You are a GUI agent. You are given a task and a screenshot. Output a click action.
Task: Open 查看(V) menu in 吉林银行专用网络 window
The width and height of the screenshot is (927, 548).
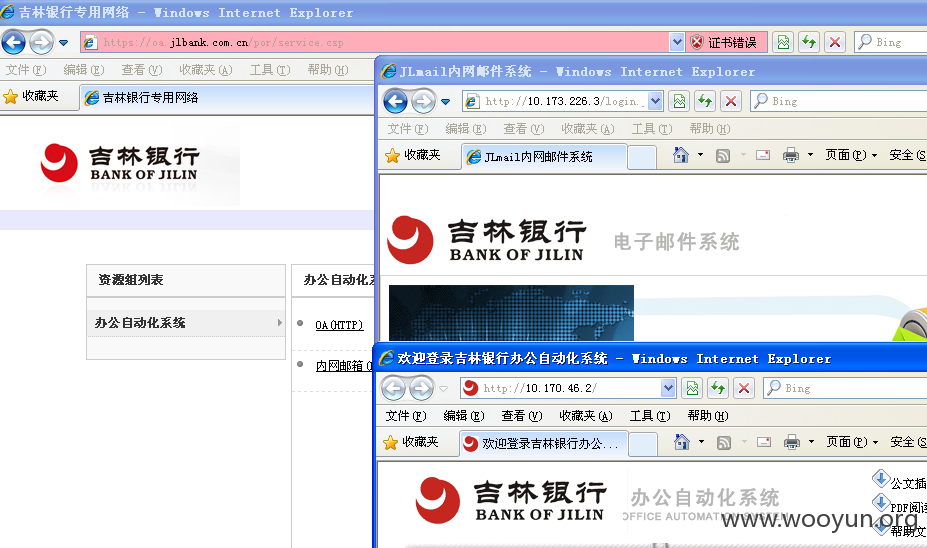pyautogui.click(x=142, y=70)
